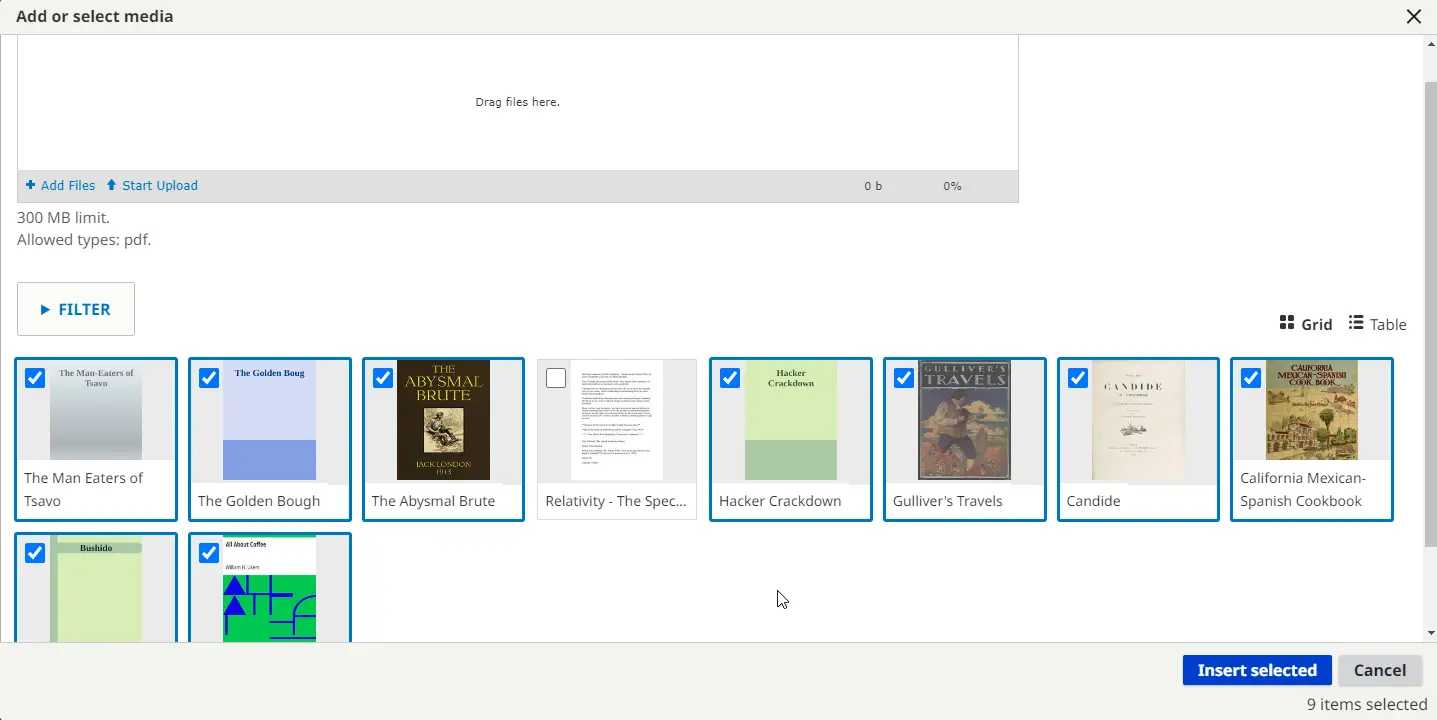
Task: Expand the Filter section
Action: (76, 310)
